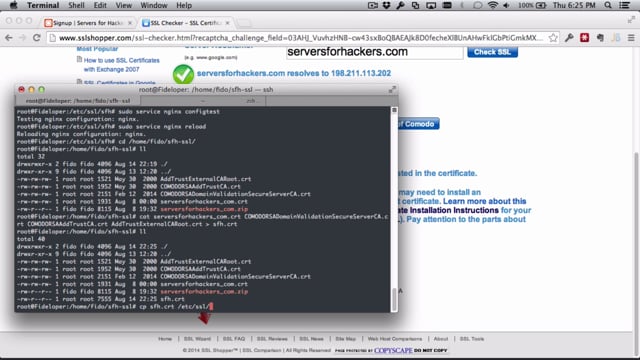Reload the sslshopper page
The image size is (640, 360).
pos(36,38)
